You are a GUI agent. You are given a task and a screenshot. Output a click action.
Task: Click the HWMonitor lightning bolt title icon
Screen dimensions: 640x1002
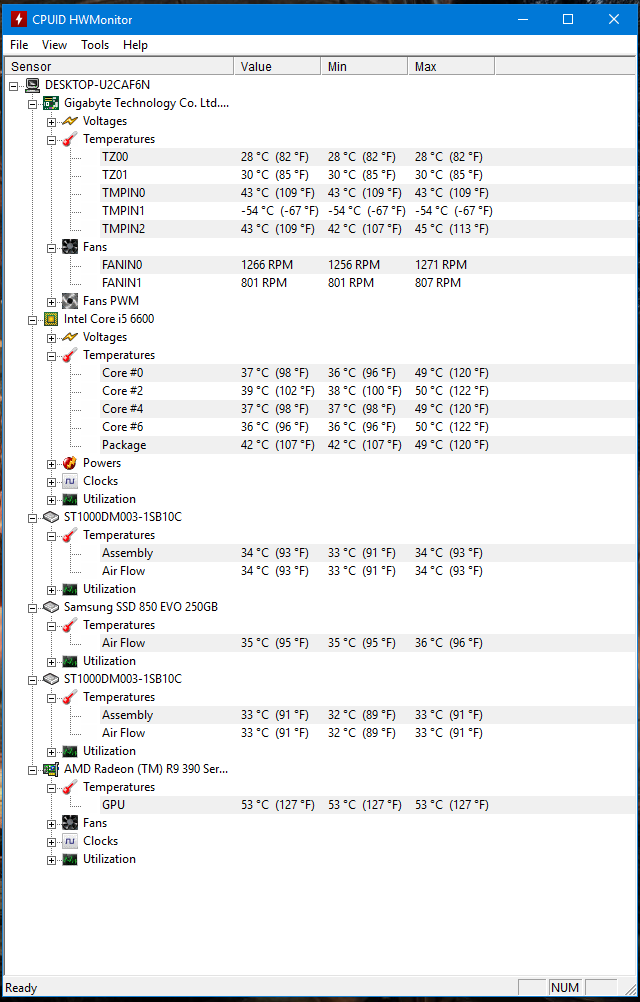[x=18, y=20]
